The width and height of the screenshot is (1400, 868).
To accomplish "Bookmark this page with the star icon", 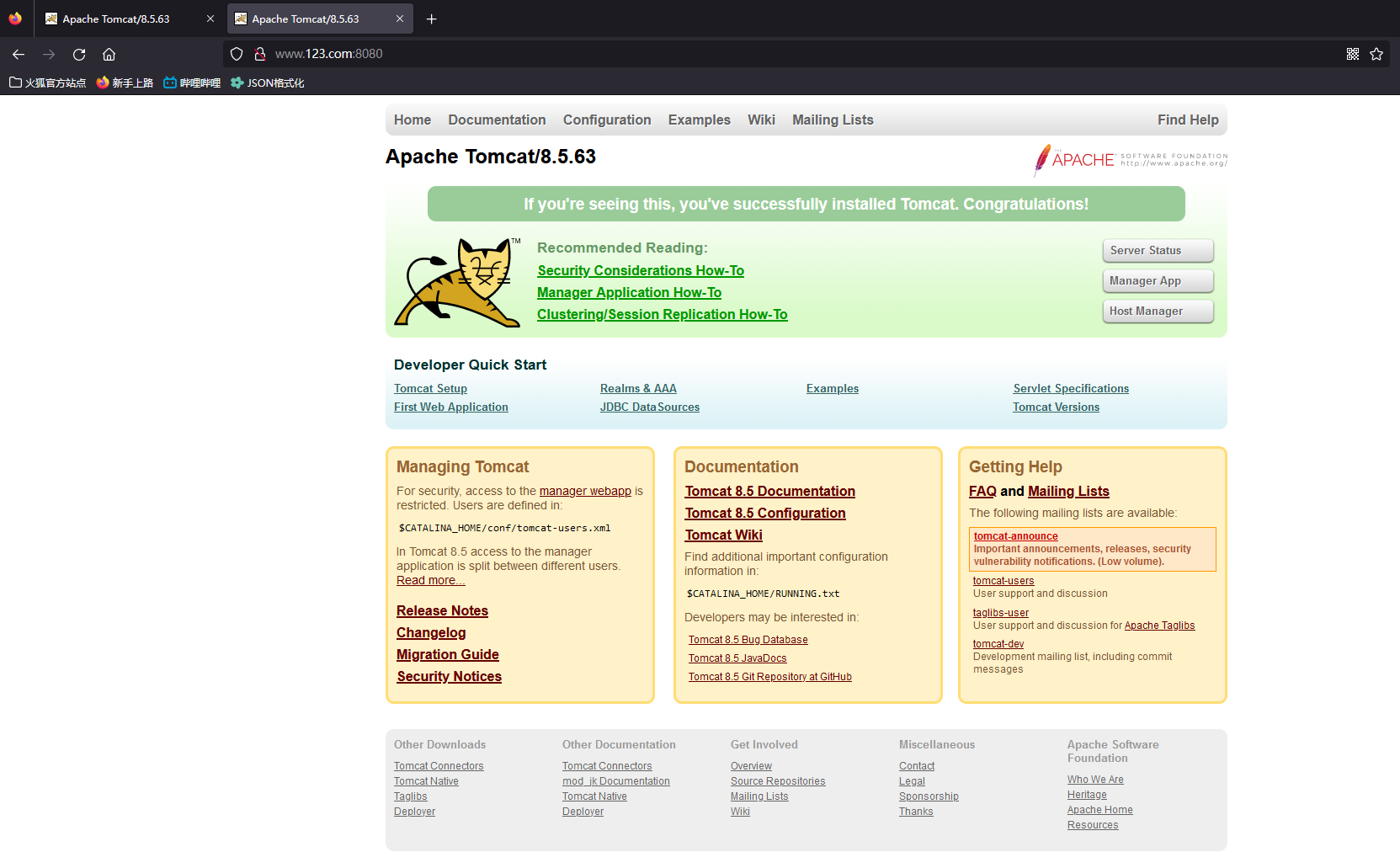I will pos(1376,54).
